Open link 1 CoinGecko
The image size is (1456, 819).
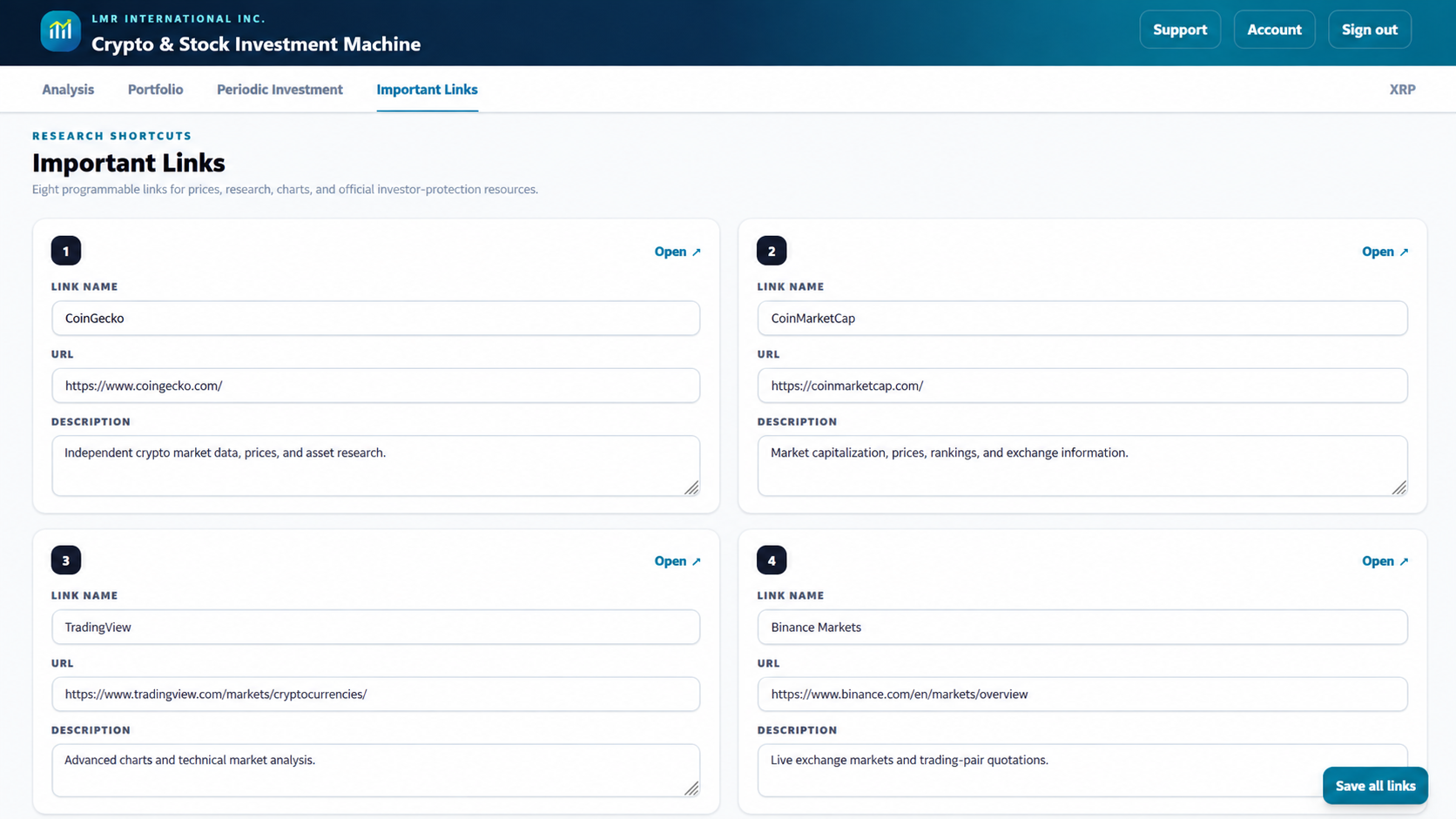(677, 252)
